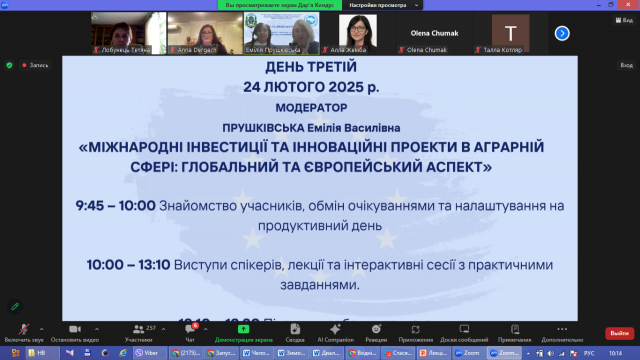Image resolution: width=640 pixels, height=360 pixels.
Task: Open the Чат chat panel
Action: click(x=190, y=333)
